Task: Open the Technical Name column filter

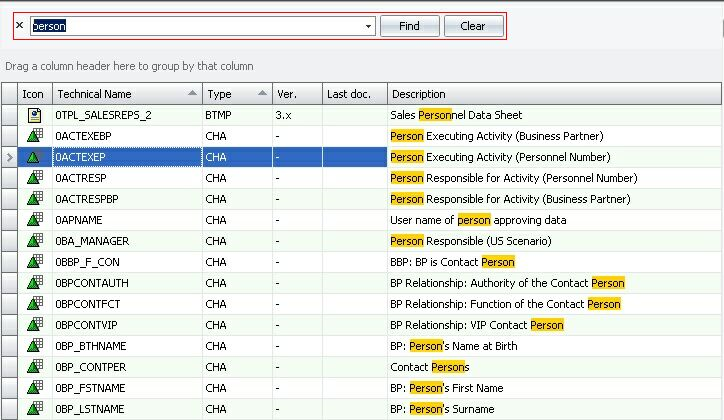Action: [192, 93]
